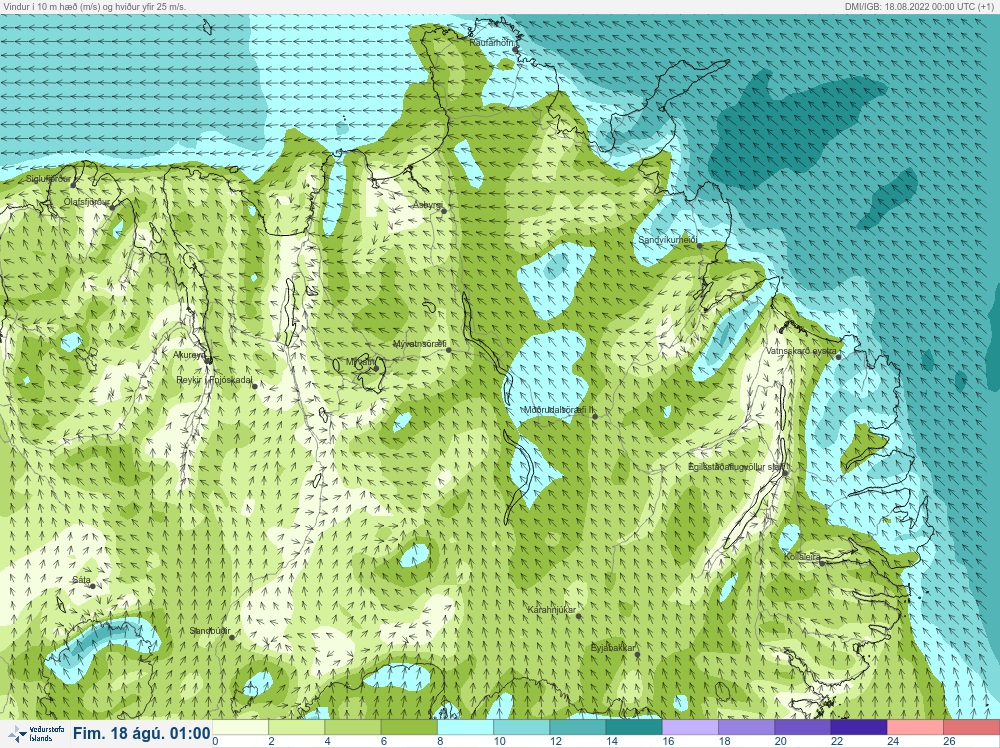Click the Veðurstofa Íslands logo

pyautogui.click(x=34, y=734)
